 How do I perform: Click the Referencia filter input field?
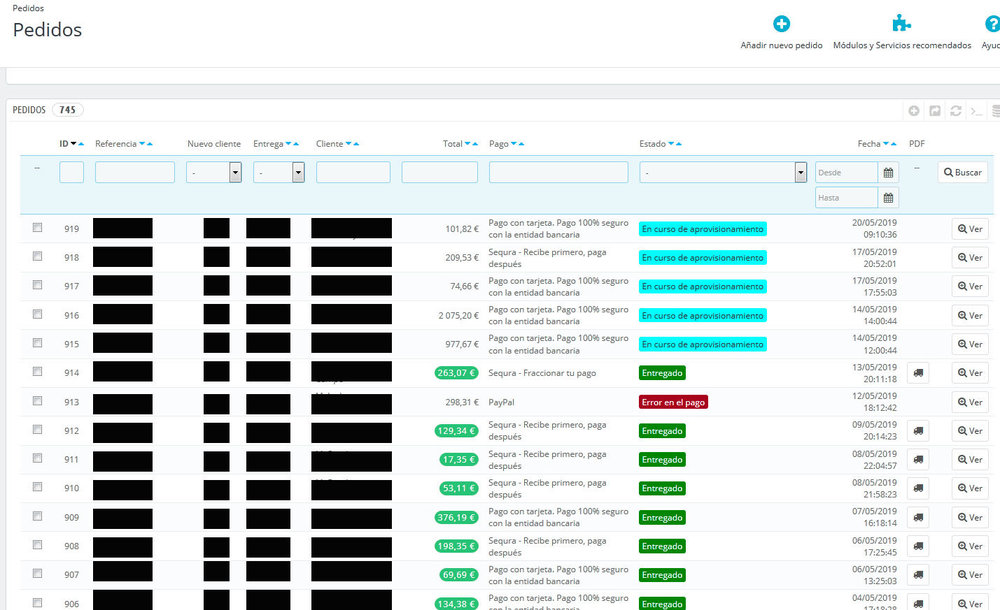(134, 173)
